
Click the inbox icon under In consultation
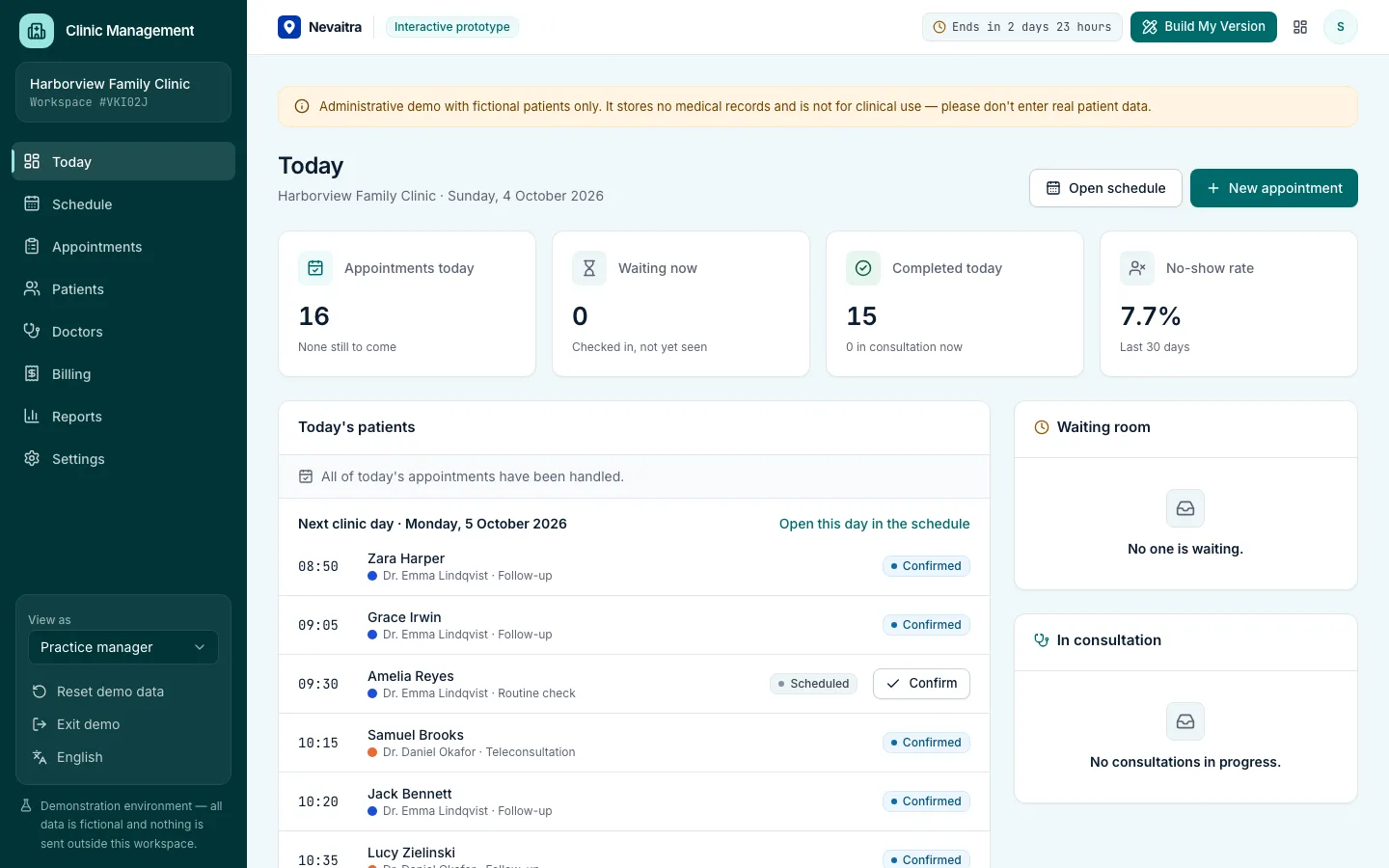pos(1185,721)
